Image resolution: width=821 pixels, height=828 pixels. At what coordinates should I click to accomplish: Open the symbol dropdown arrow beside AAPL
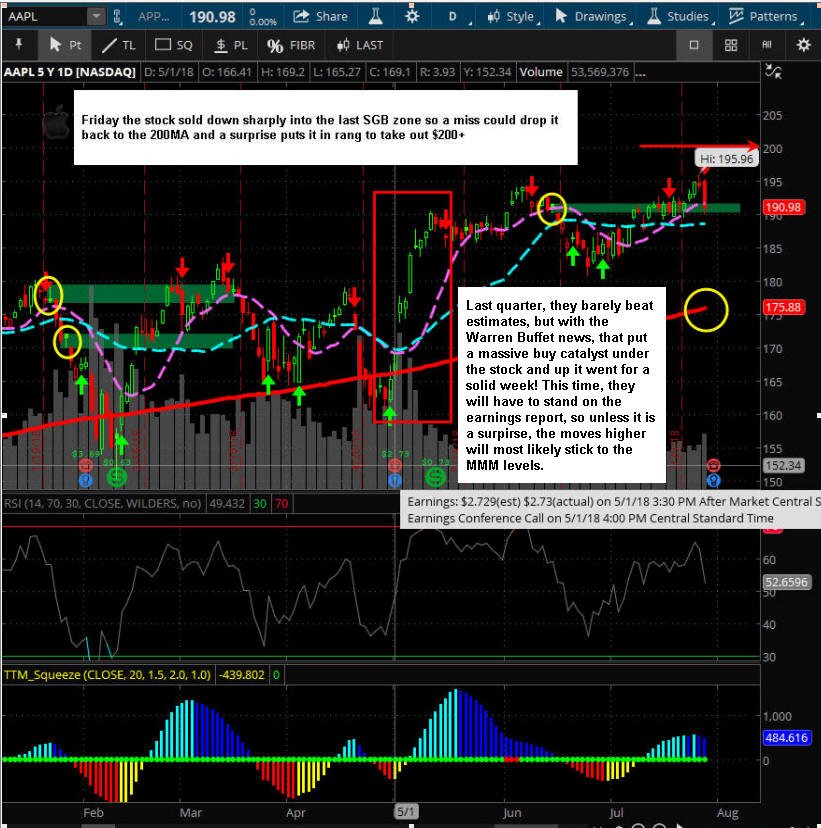point(96,16)
